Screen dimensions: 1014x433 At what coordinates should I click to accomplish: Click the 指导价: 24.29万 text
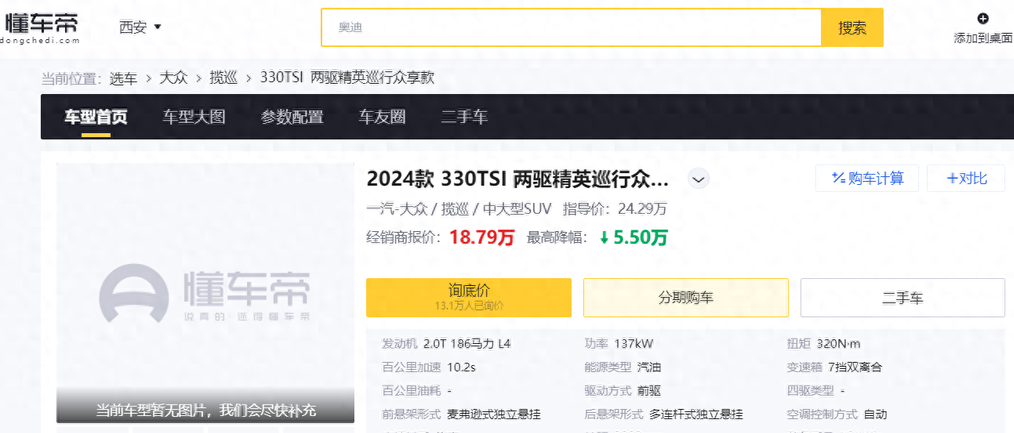coord(615,209)
